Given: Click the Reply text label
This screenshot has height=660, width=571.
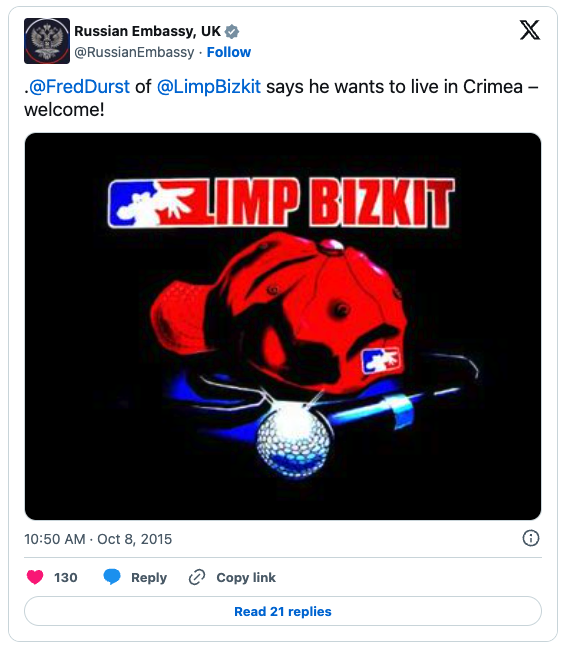Looking at the screenshot, I should click(149, 578).
